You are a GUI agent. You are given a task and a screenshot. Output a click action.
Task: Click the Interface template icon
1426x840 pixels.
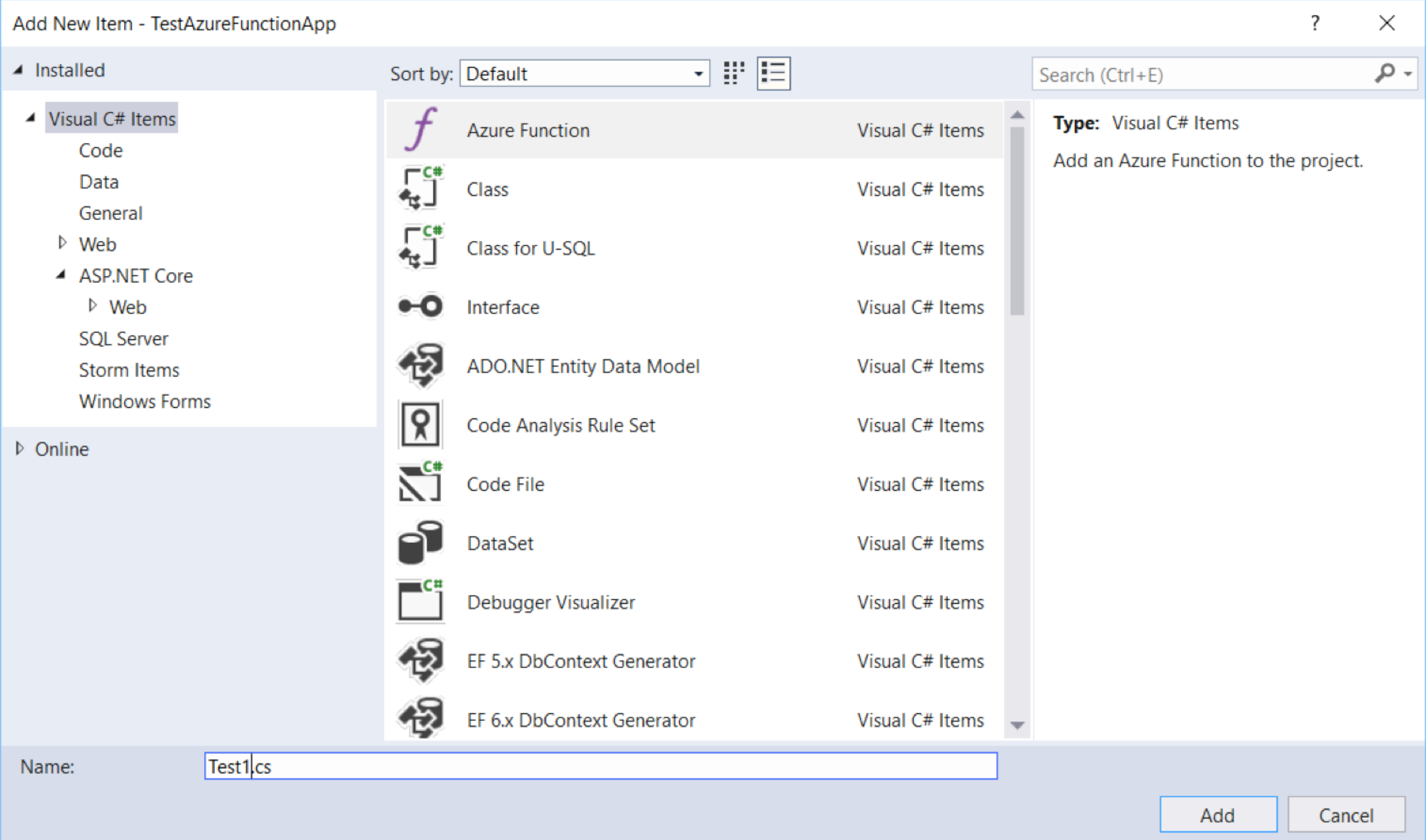tap(420, 306)
